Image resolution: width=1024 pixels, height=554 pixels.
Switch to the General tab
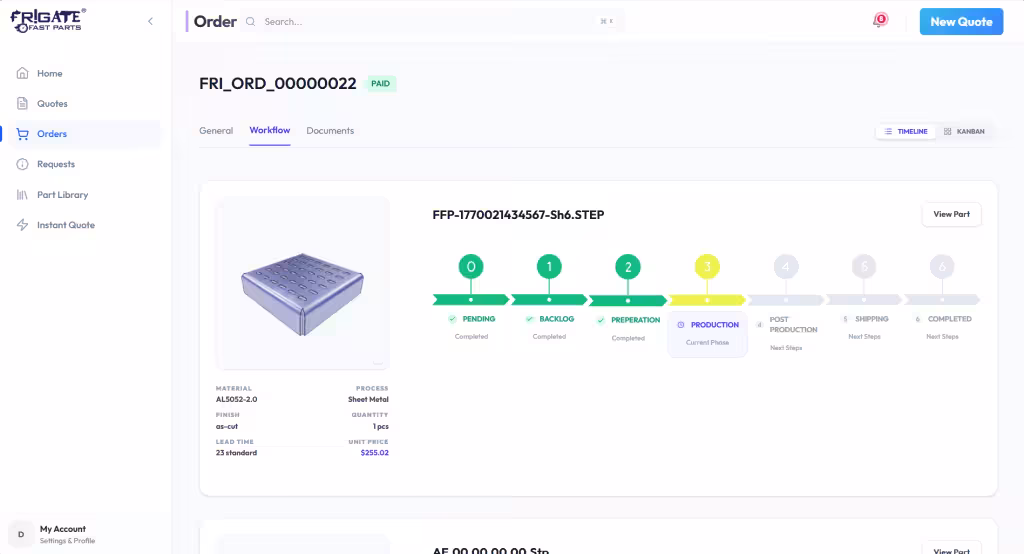pos(216,131)
